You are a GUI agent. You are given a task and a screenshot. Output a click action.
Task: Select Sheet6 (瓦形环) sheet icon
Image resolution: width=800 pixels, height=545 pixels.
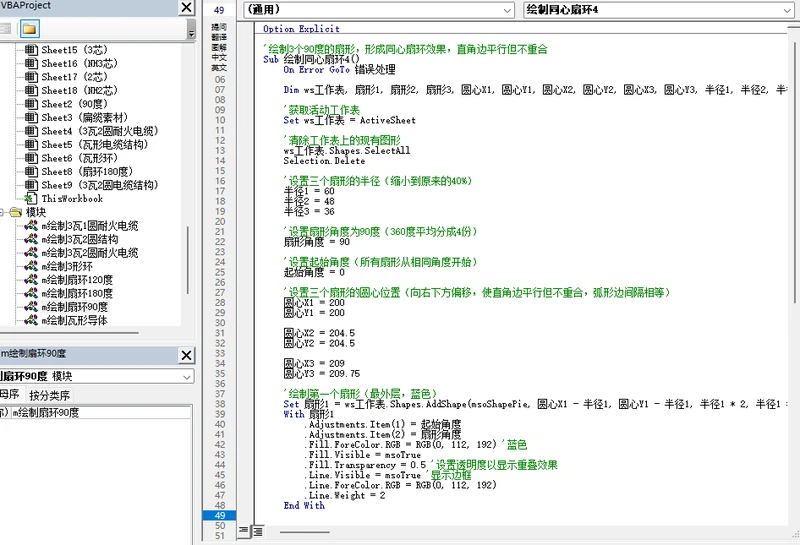[31, 158]
